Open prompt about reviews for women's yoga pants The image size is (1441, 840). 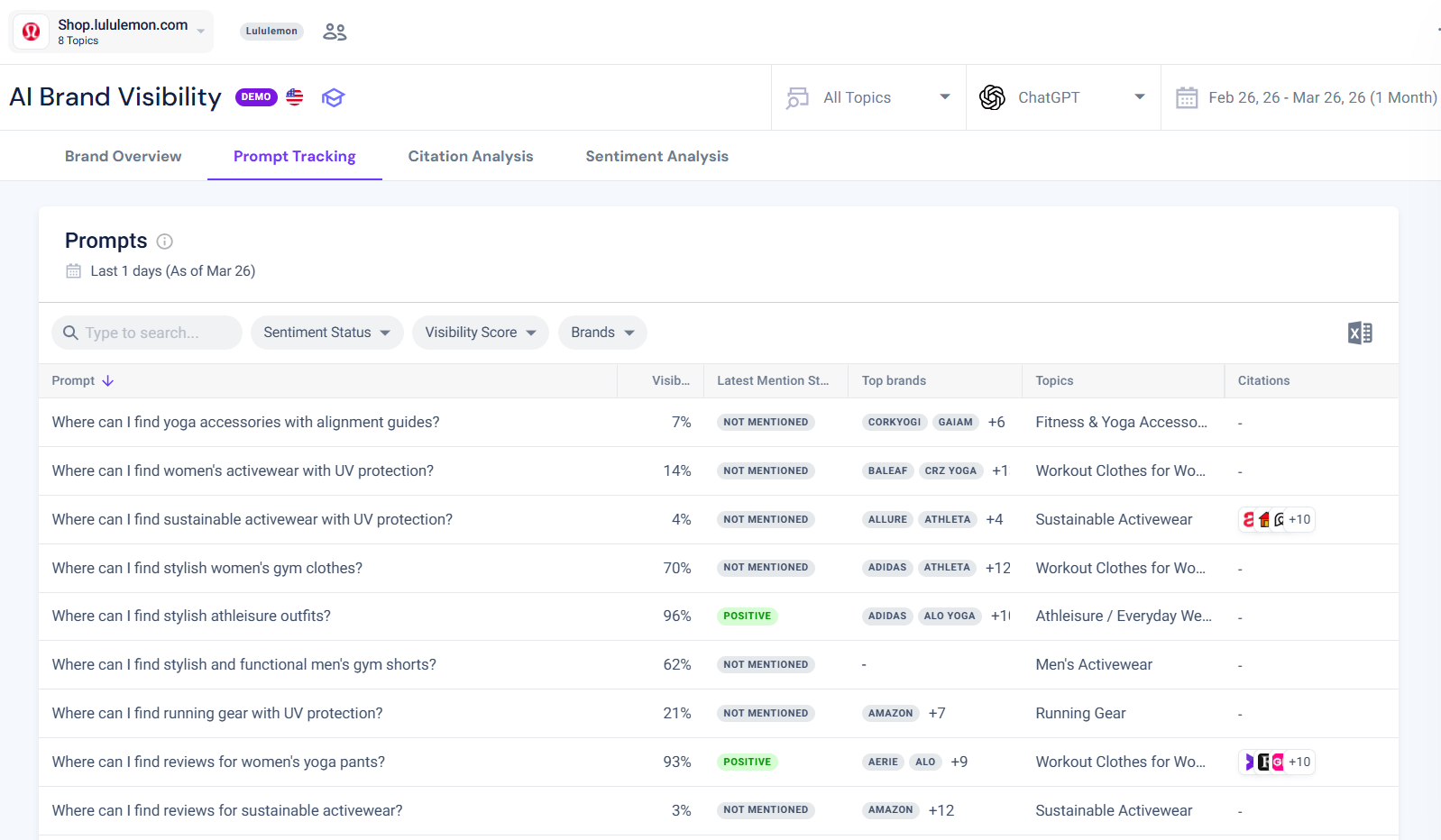pyautogui.click(x=218, y=762)
